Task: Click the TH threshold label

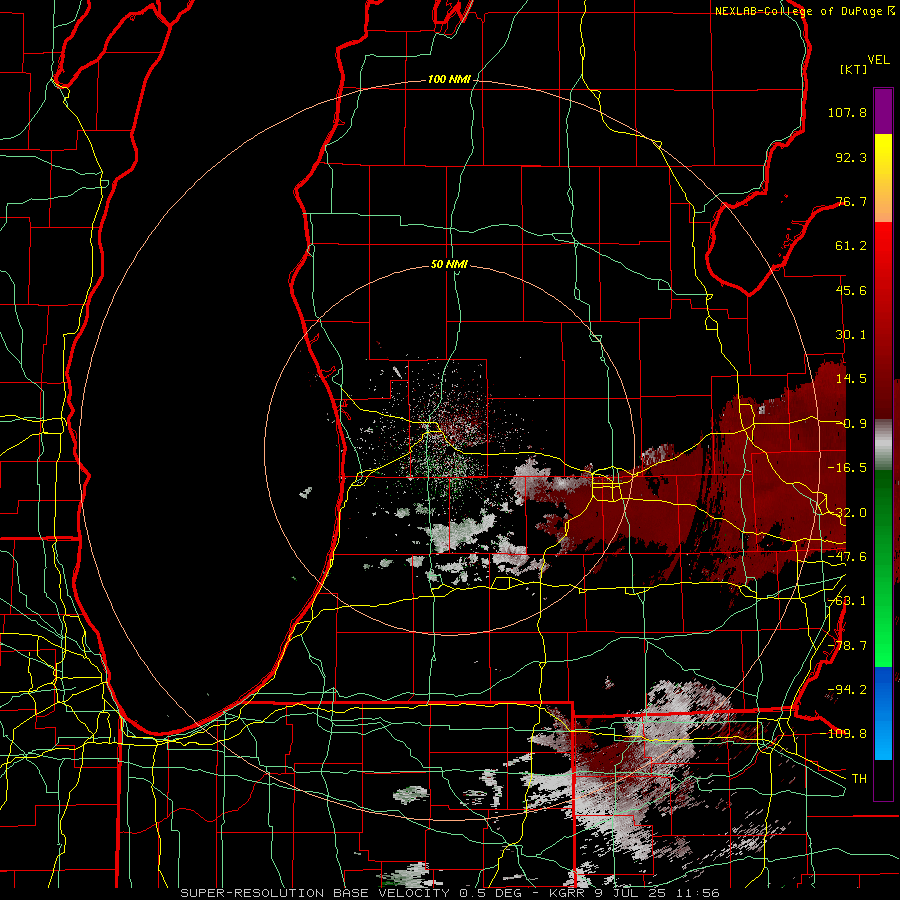Action: [859, 779]
